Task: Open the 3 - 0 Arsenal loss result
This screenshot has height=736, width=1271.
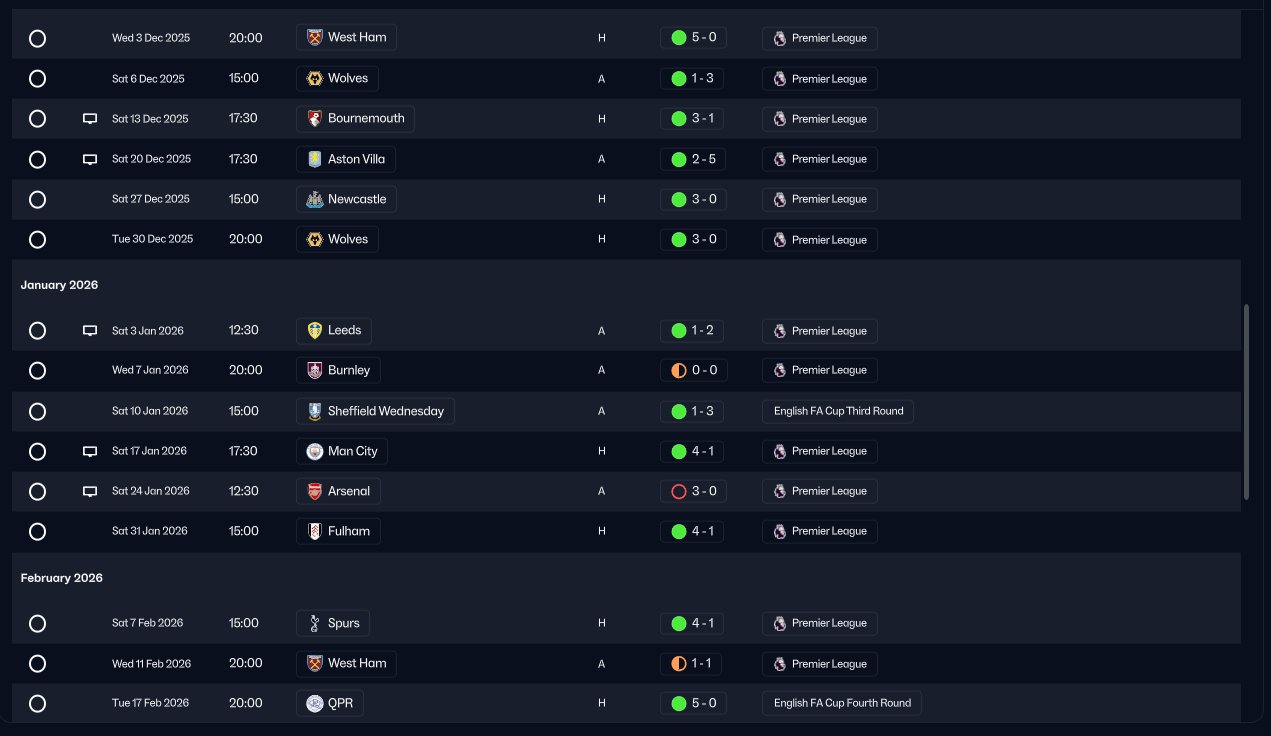Action: 693,491
